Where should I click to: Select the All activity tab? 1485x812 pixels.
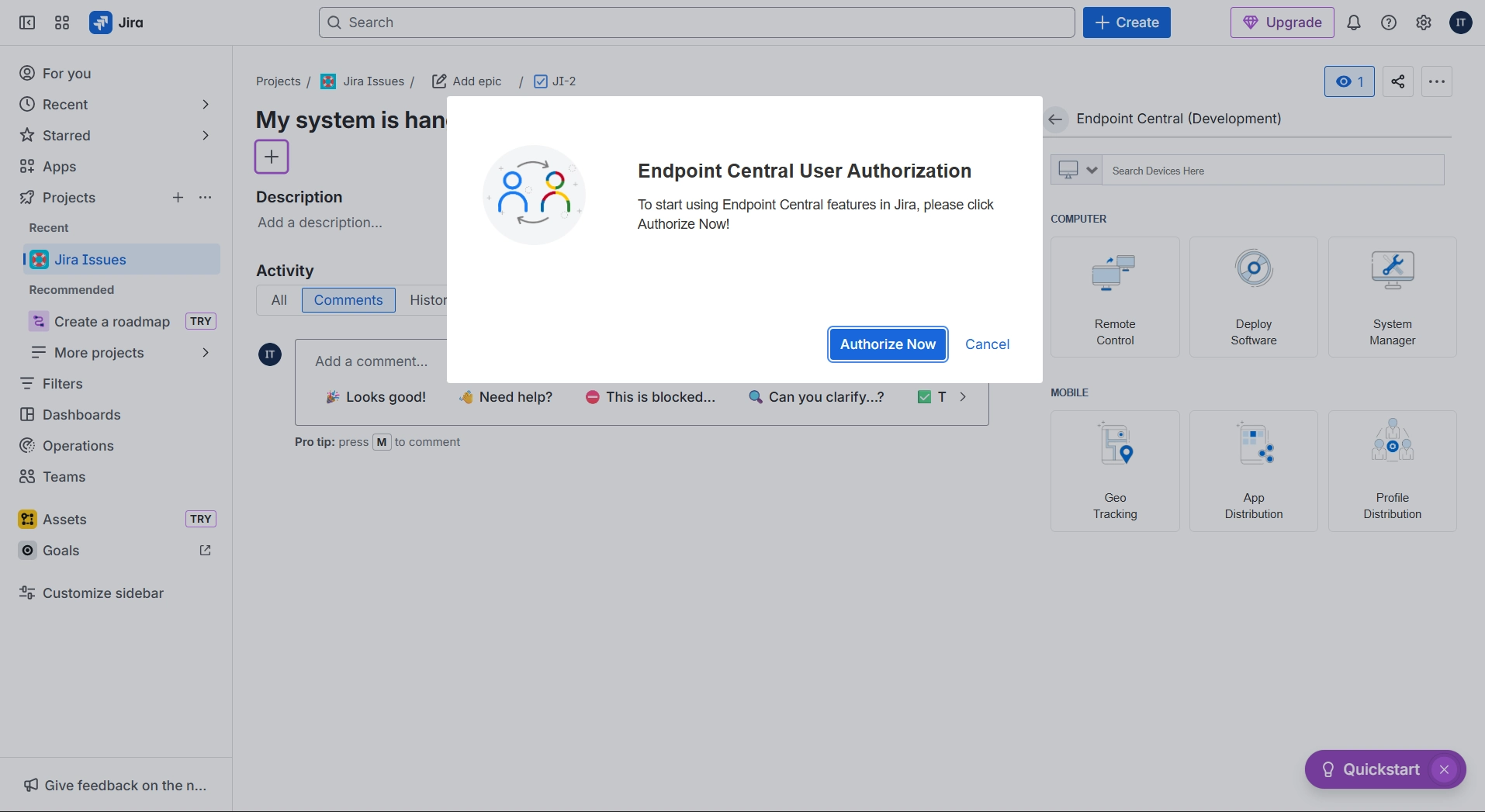point(279,300)
